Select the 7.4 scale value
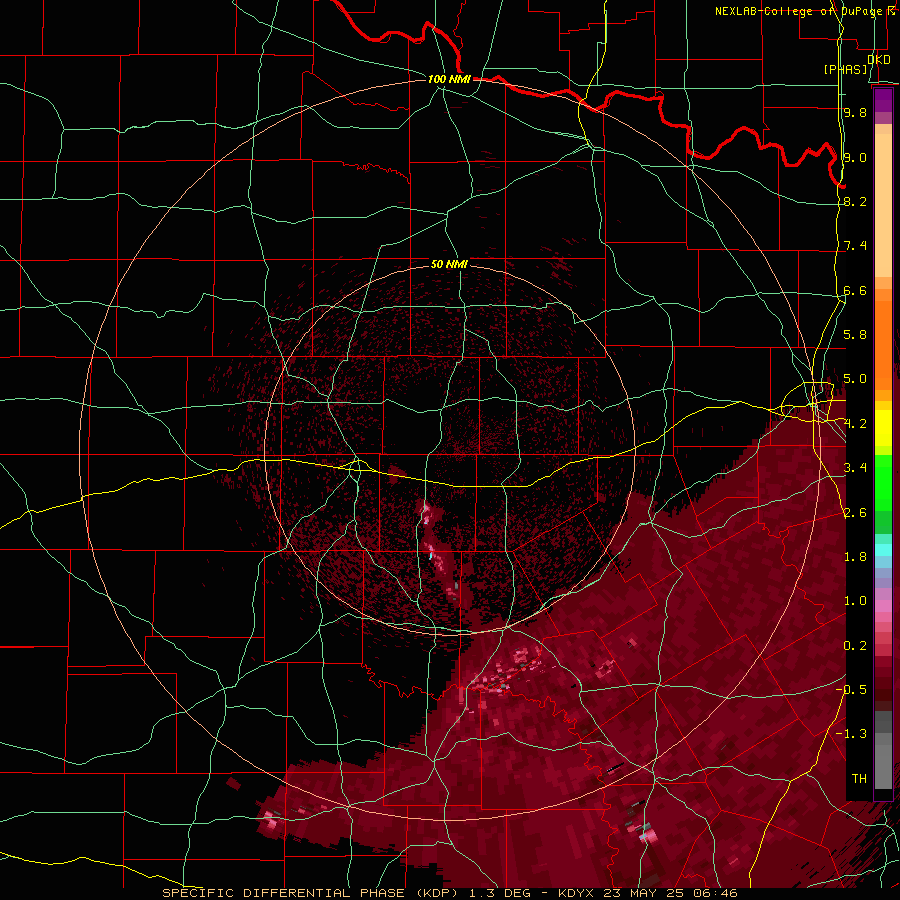900x900 pixels. [855, 246]
